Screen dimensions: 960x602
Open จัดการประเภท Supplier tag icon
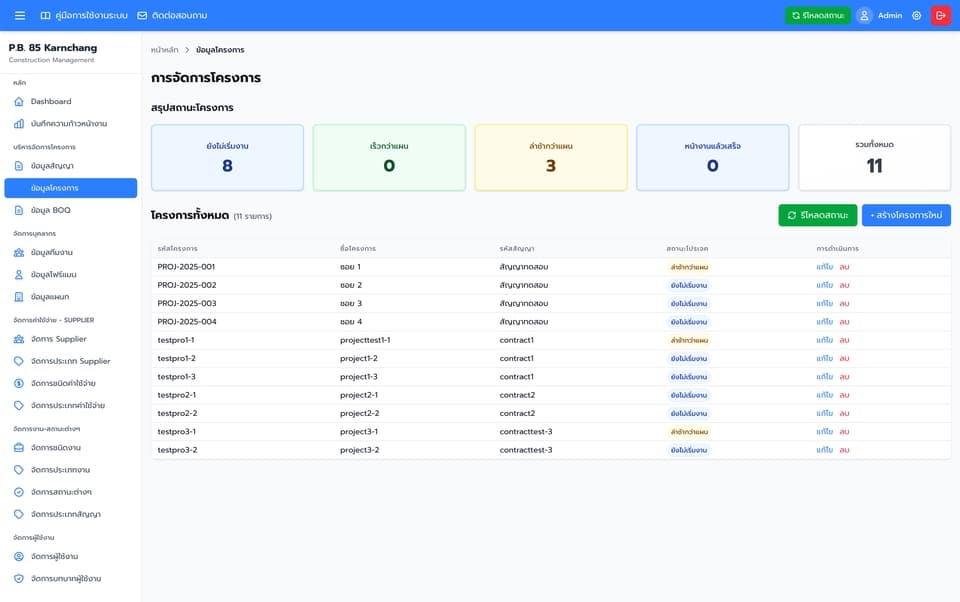(x=19, y=361)
